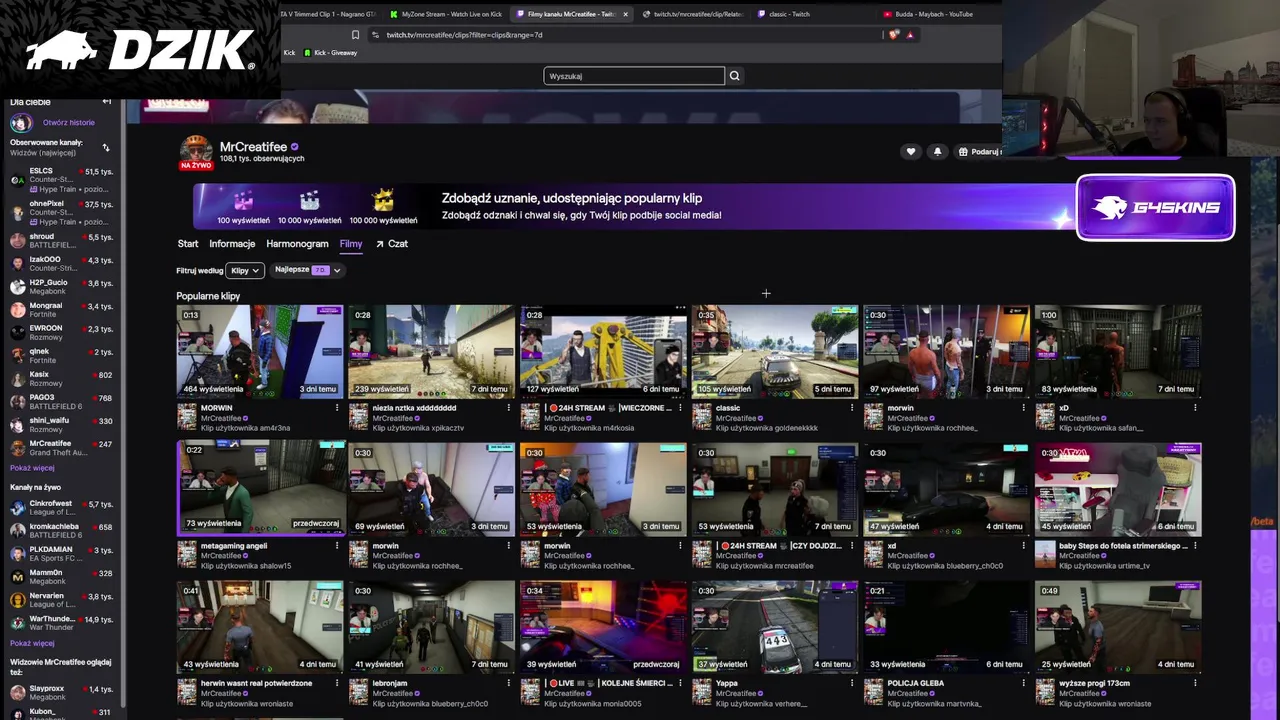Click the sort followed channels arrows icon
Image resolution: width=1280 pixels, height=720 pixels.
[x=106, y=148]
